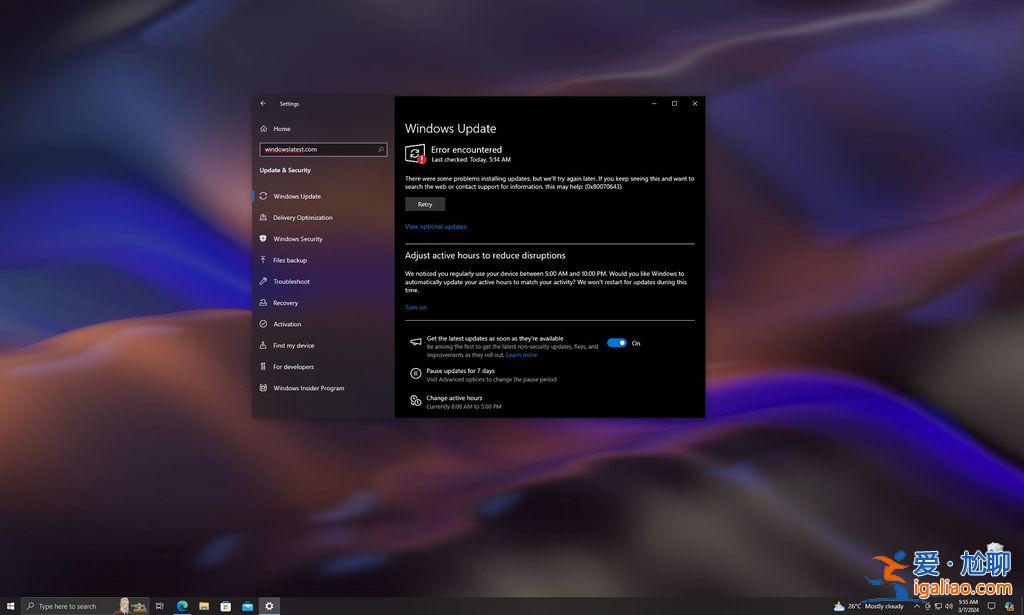
Task: Open the Recovery section
Action: [285, 303]
